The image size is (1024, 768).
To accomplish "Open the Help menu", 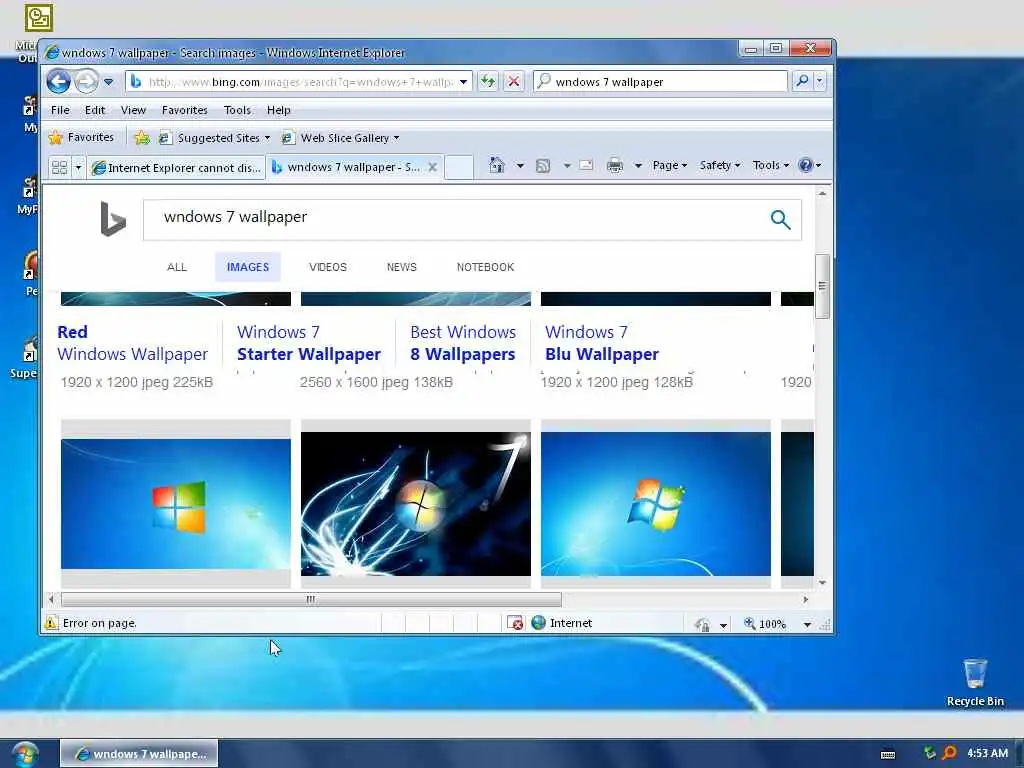I will [278, 110].
